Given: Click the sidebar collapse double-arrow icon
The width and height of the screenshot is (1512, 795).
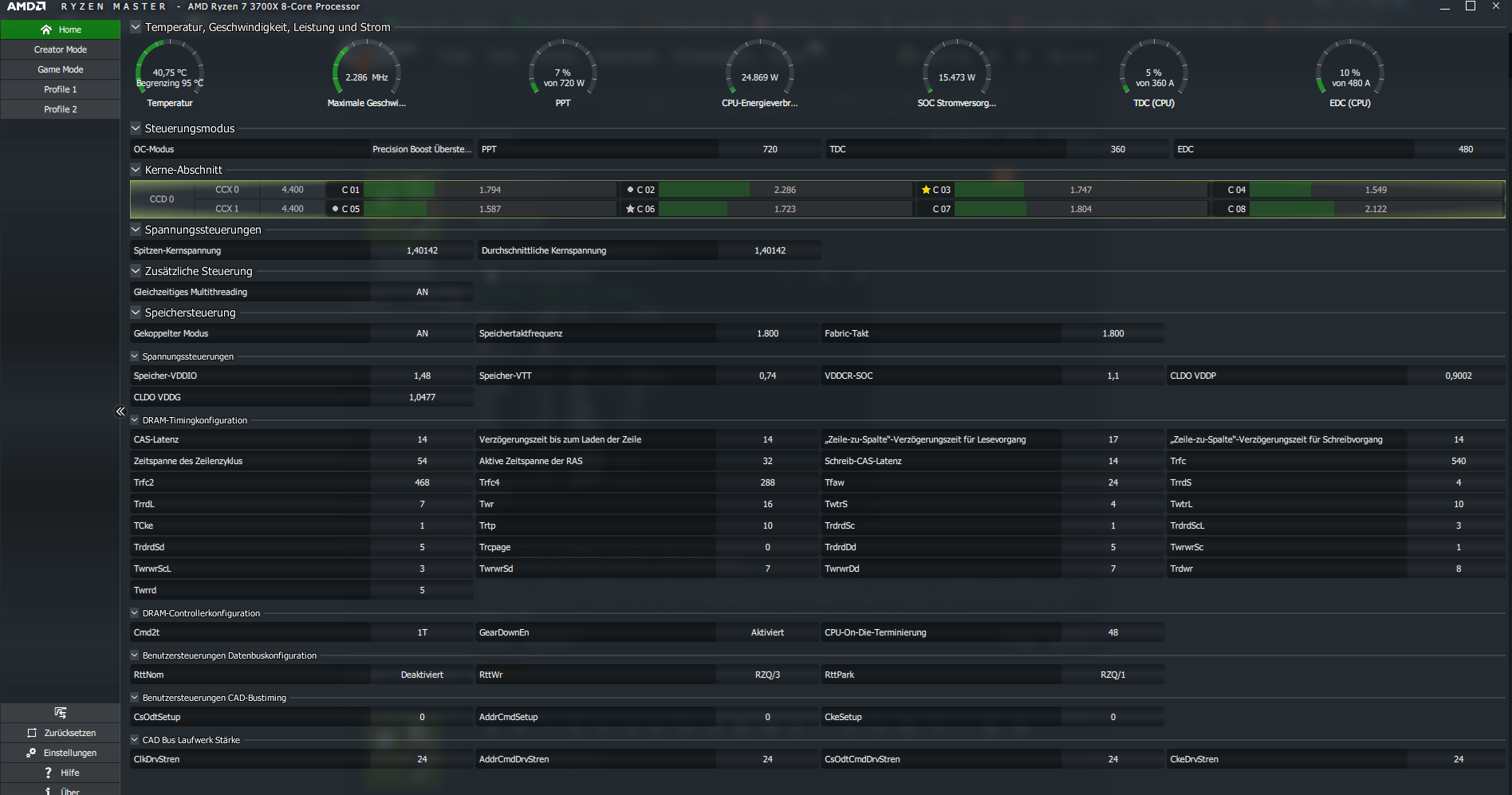Looking at the screenshot, I should [120, 411].
